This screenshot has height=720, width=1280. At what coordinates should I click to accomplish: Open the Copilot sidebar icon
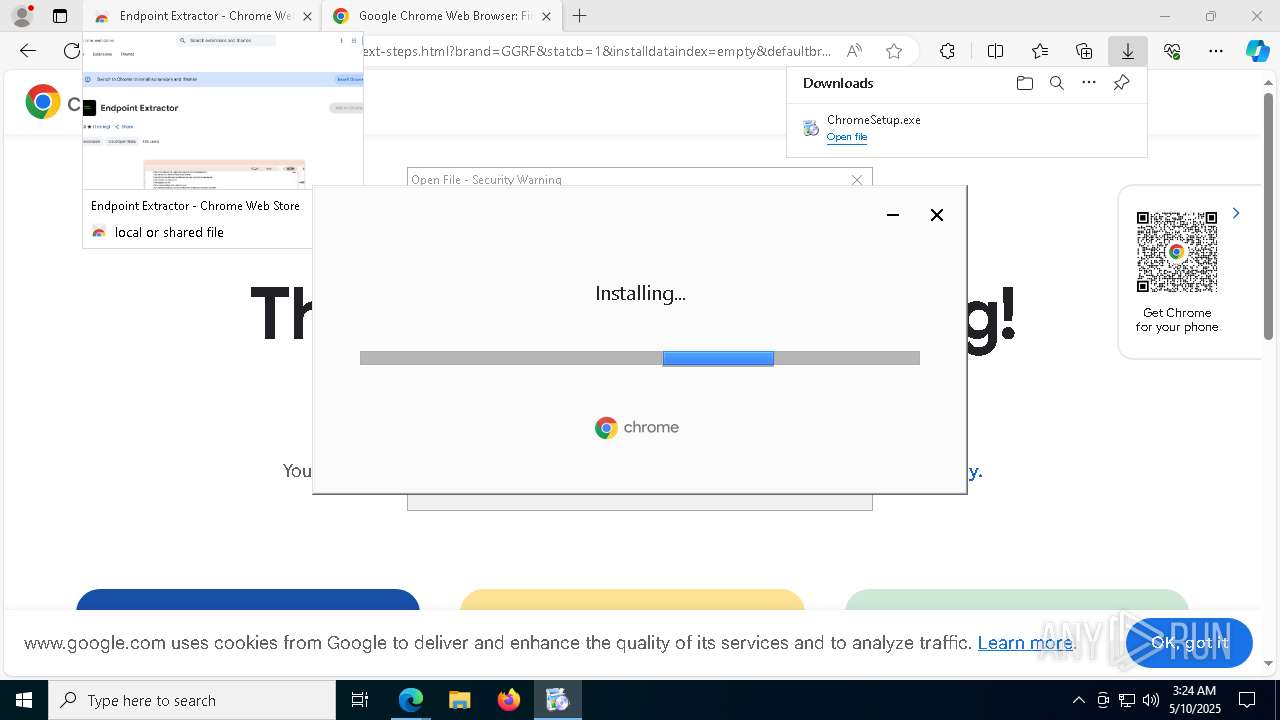1258,52
